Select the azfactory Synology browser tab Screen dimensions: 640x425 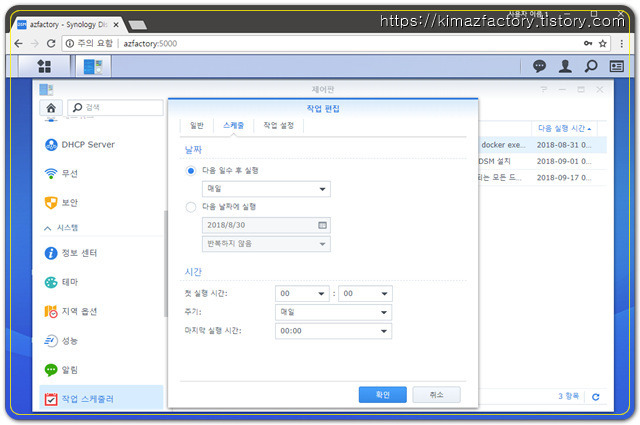[68, 24]
